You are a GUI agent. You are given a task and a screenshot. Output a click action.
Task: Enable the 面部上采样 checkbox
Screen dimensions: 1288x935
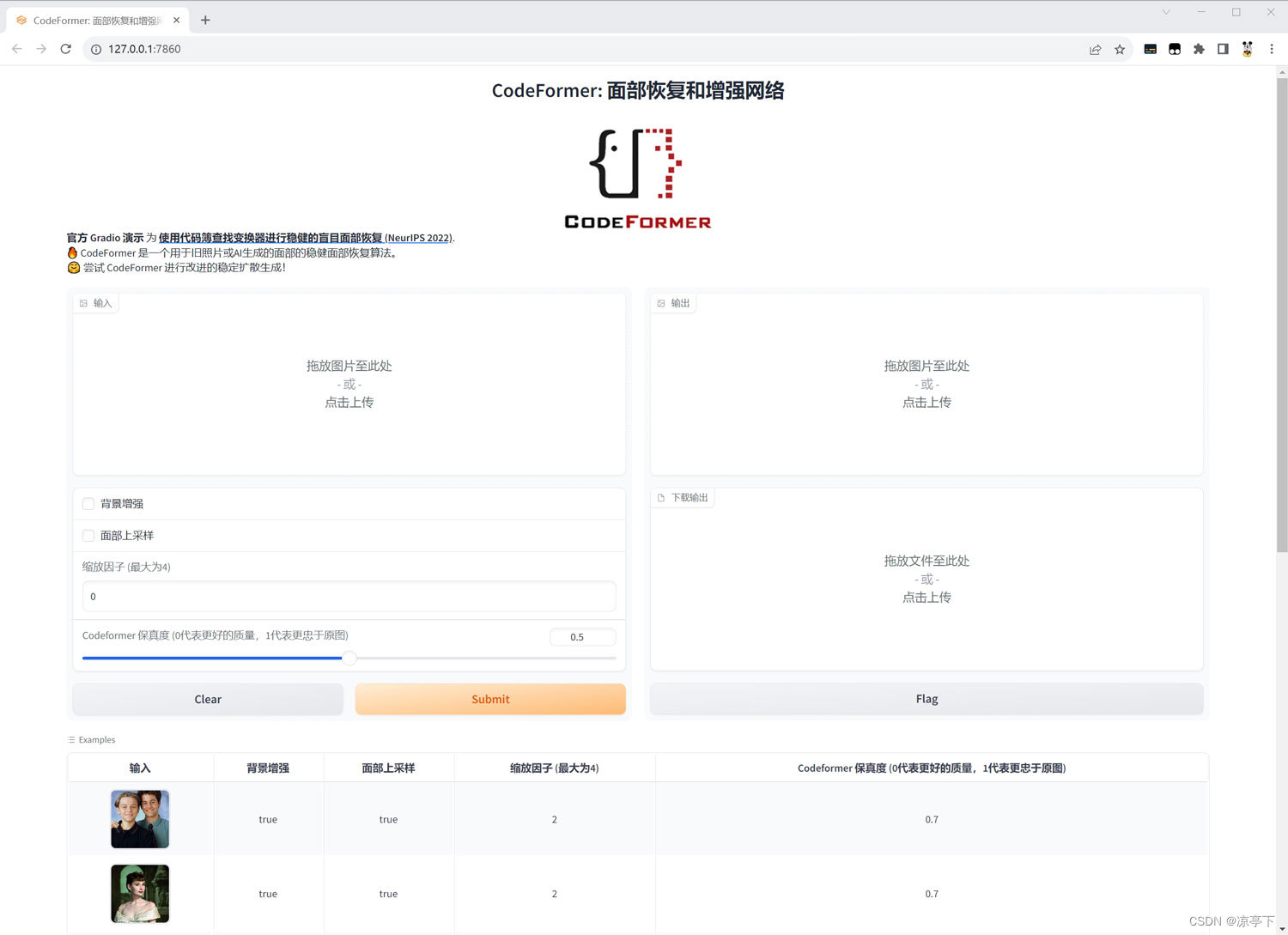[x=88, y=536]
